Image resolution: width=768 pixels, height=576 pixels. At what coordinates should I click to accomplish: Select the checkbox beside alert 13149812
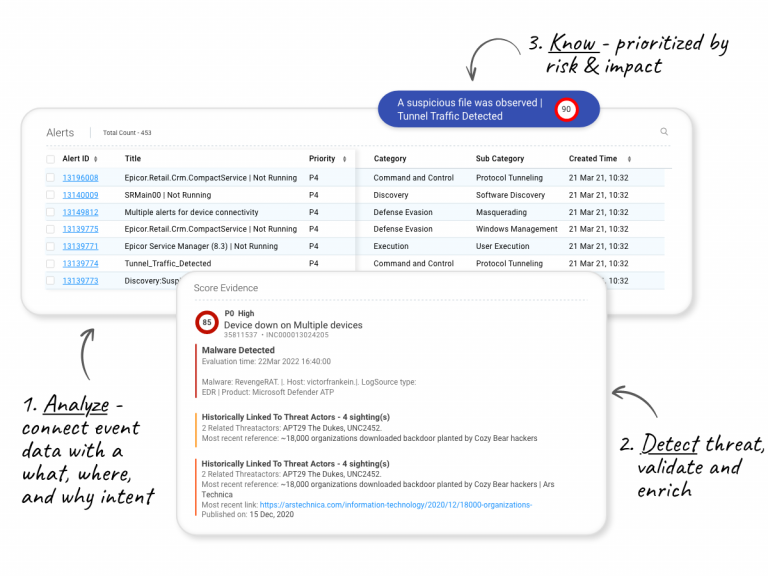pyautogui.click(x=51, y=212)
